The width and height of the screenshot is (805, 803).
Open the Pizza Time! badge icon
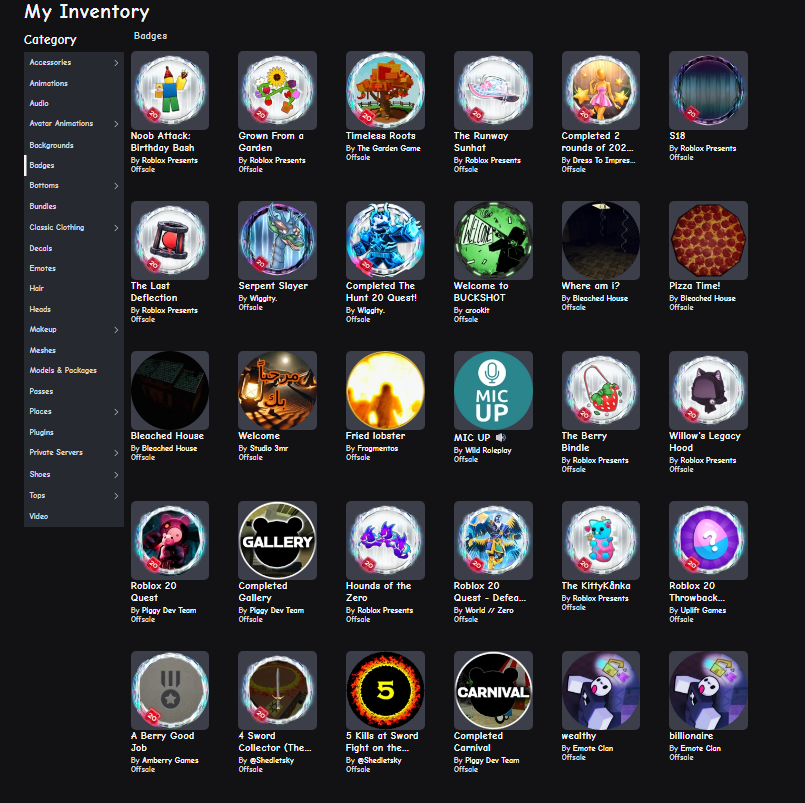(708, 240)
